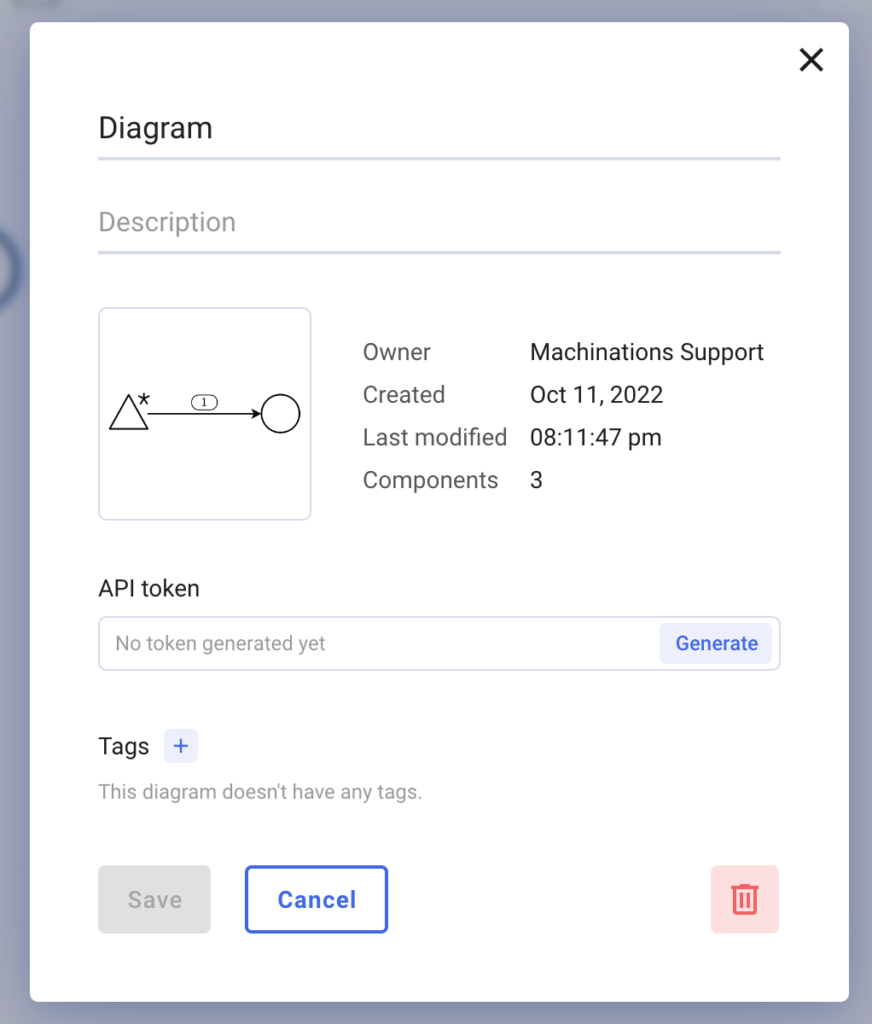The width and height of the screenshot is (872, 1024).
Task: Click the no tags message text
Action: (258, 791)
